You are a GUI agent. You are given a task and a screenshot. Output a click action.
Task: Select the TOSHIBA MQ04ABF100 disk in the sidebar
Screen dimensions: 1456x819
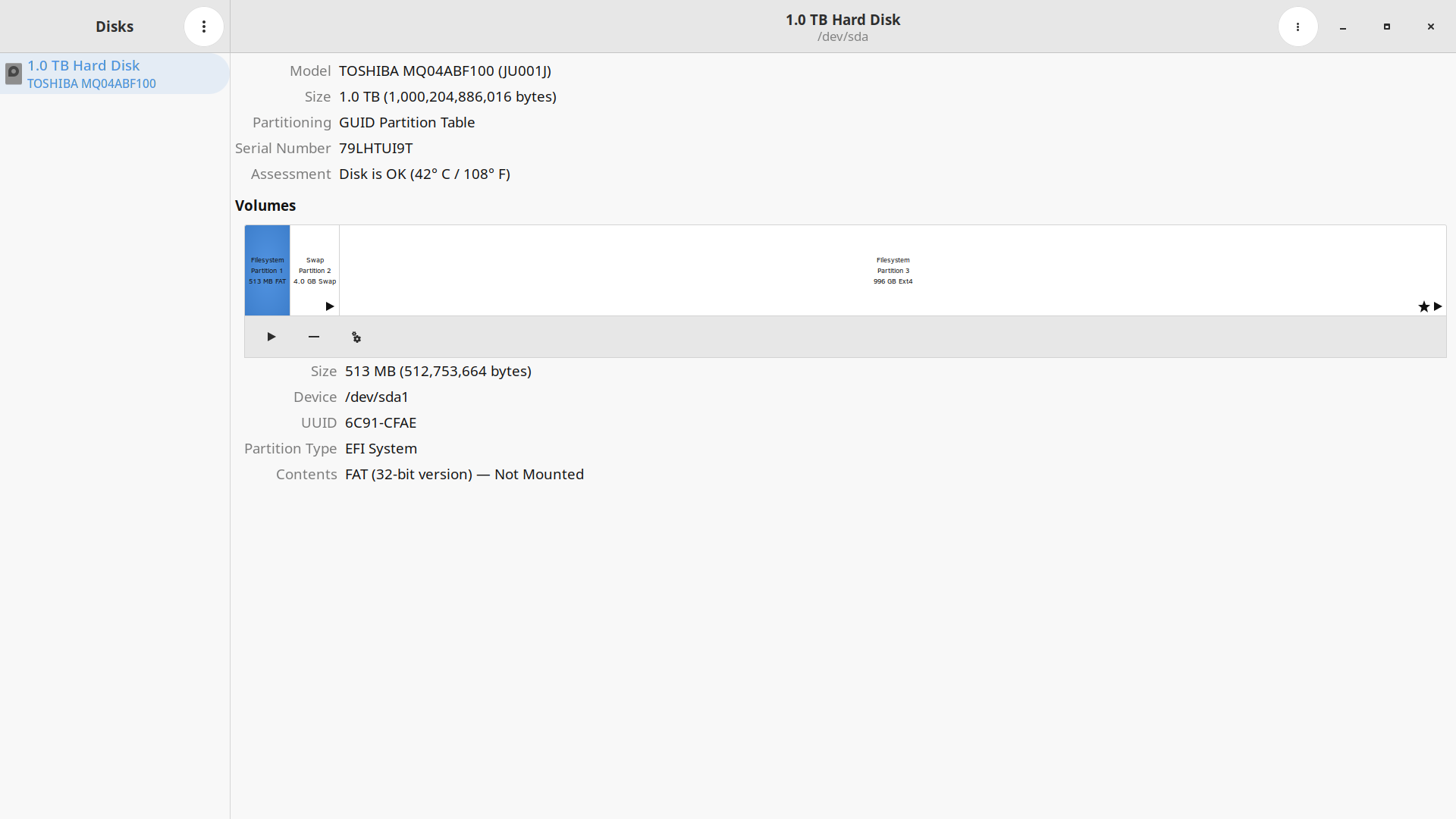coord(114,74)
